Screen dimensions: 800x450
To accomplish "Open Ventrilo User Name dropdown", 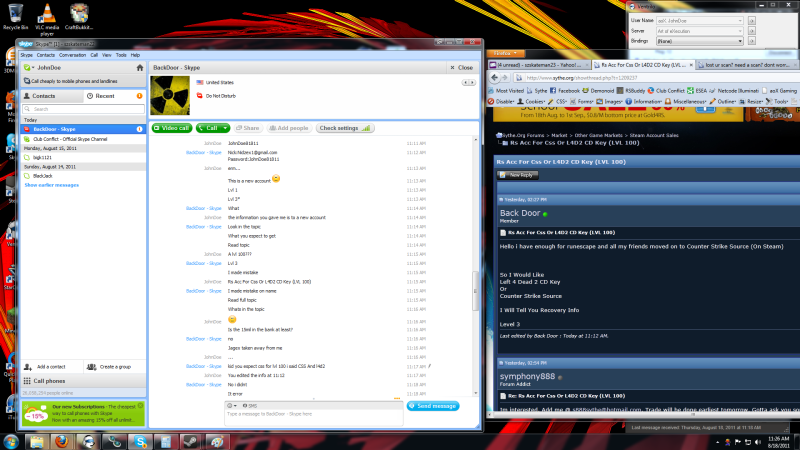I will [699, 20].
